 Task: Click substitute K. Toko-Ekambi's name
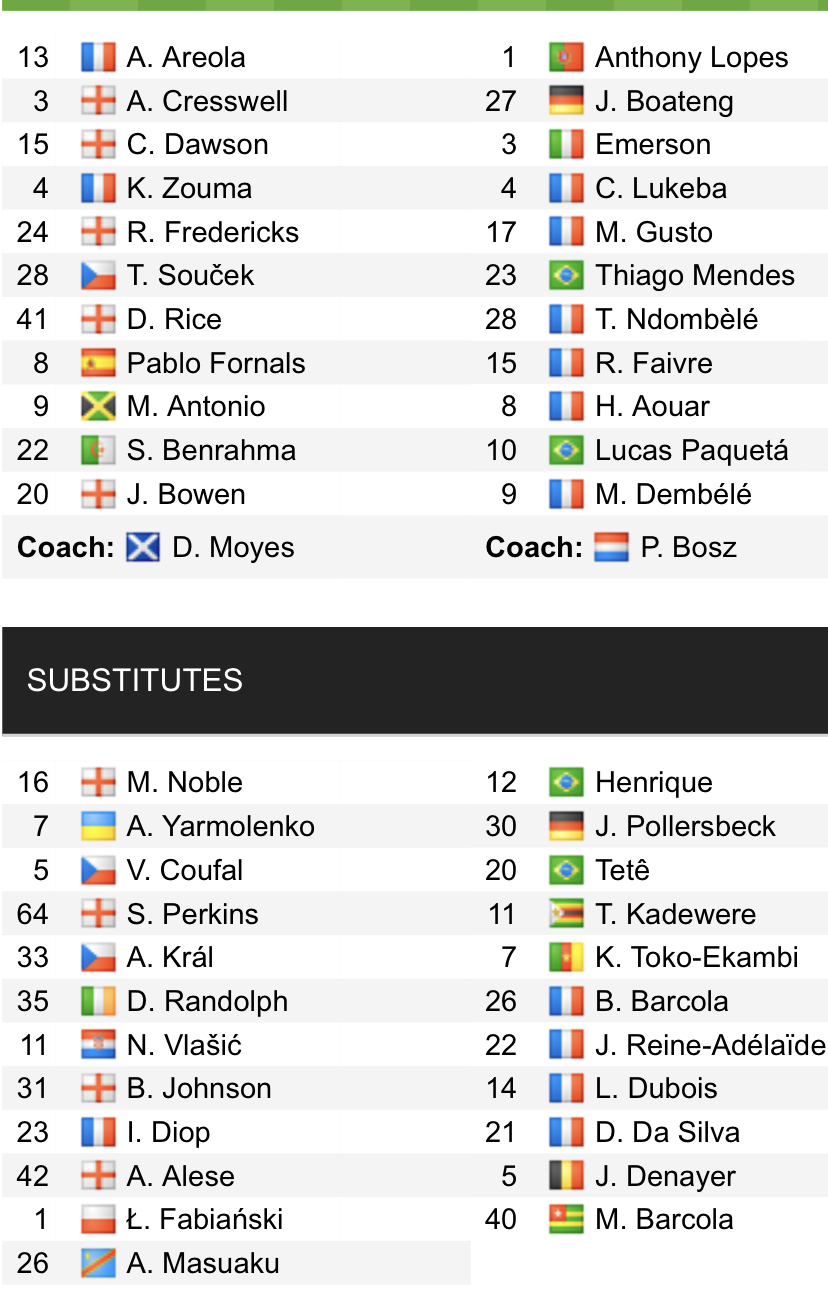point(697,957)
